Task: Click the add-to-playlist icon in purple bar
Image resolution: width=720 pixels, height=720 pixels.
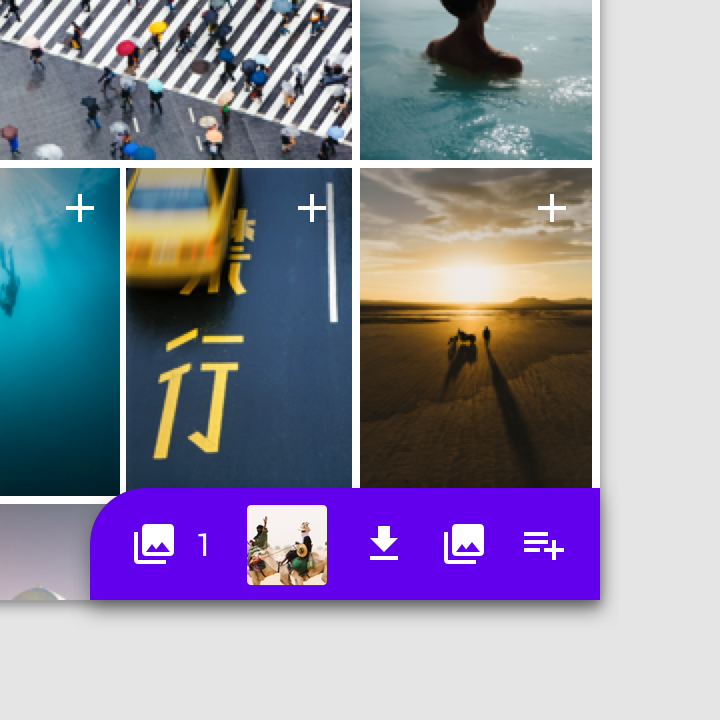Action: (544, 546)
